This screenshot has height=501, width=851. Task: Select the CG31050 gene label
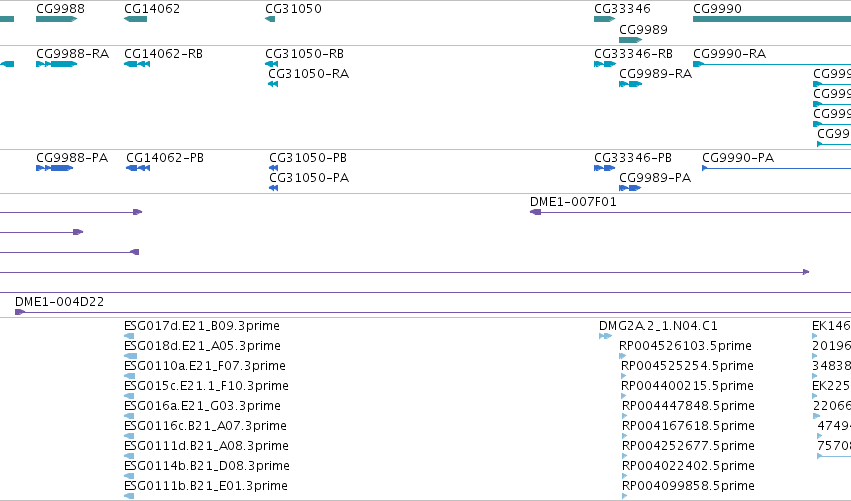[x=293, y=9]
